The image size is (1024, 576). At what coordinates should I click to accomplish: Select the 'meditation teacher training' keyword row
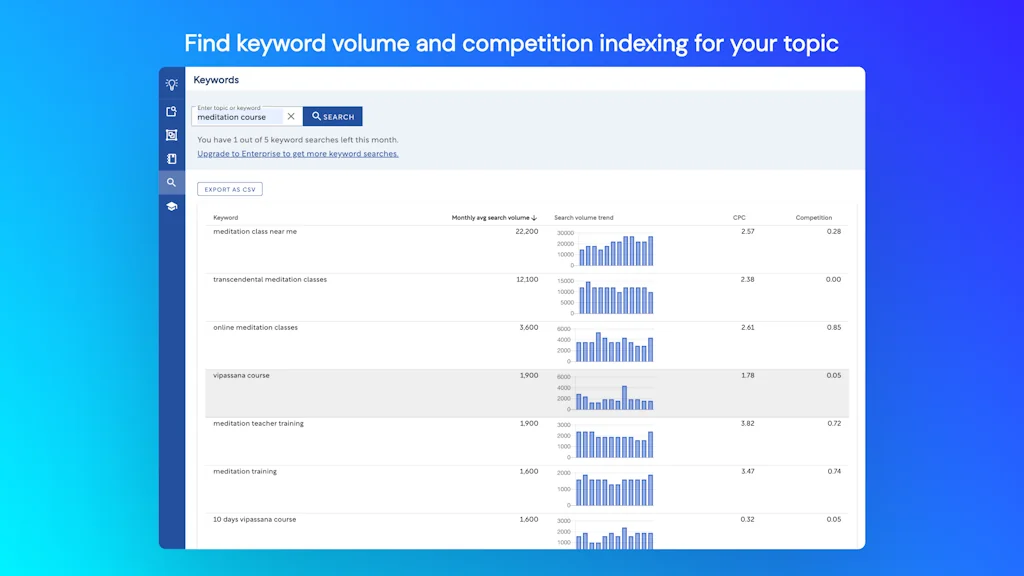(258, 424)
